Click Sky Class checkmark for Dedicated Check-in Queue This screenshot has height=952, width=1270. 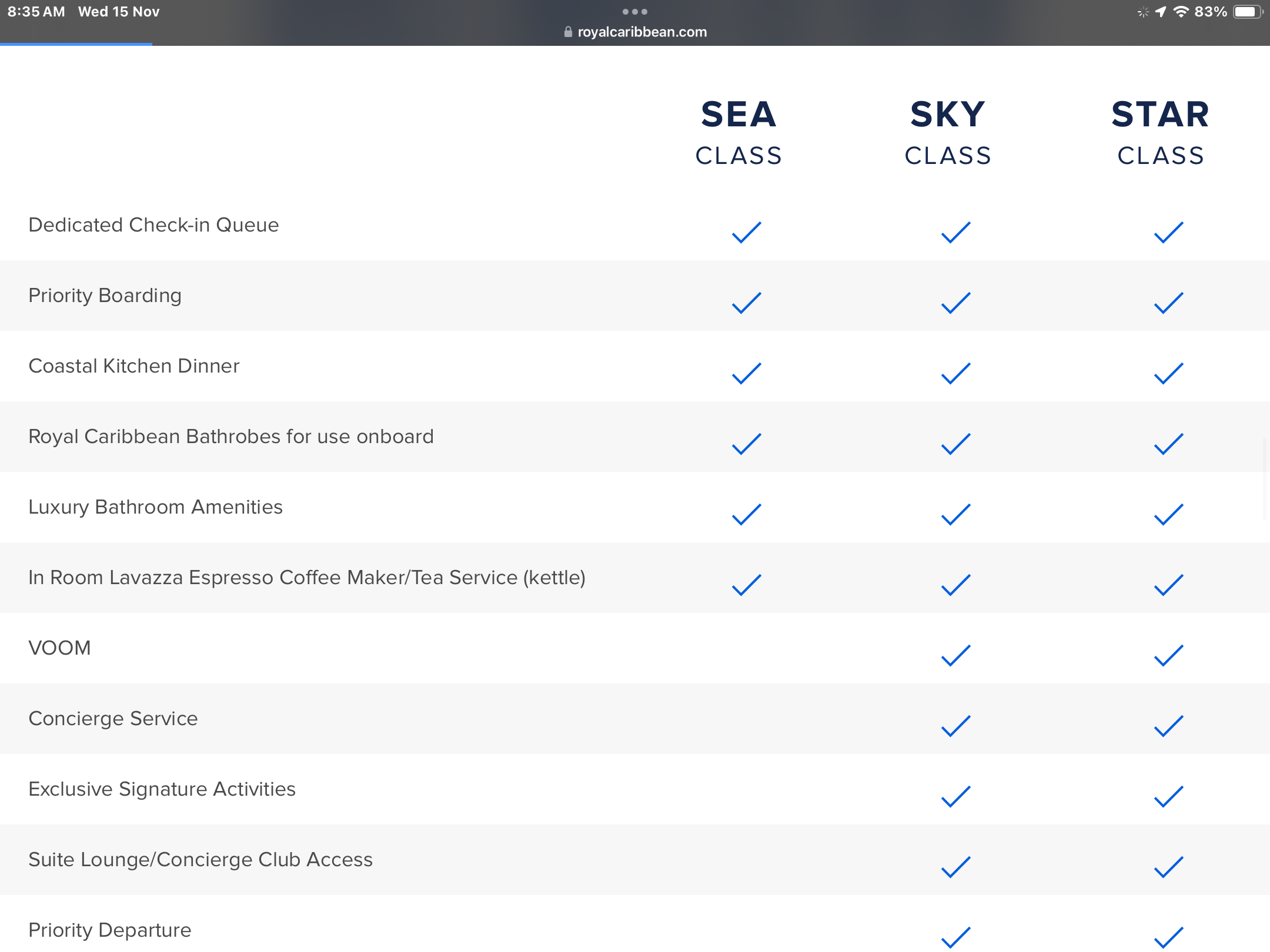[x=956, y=232]
